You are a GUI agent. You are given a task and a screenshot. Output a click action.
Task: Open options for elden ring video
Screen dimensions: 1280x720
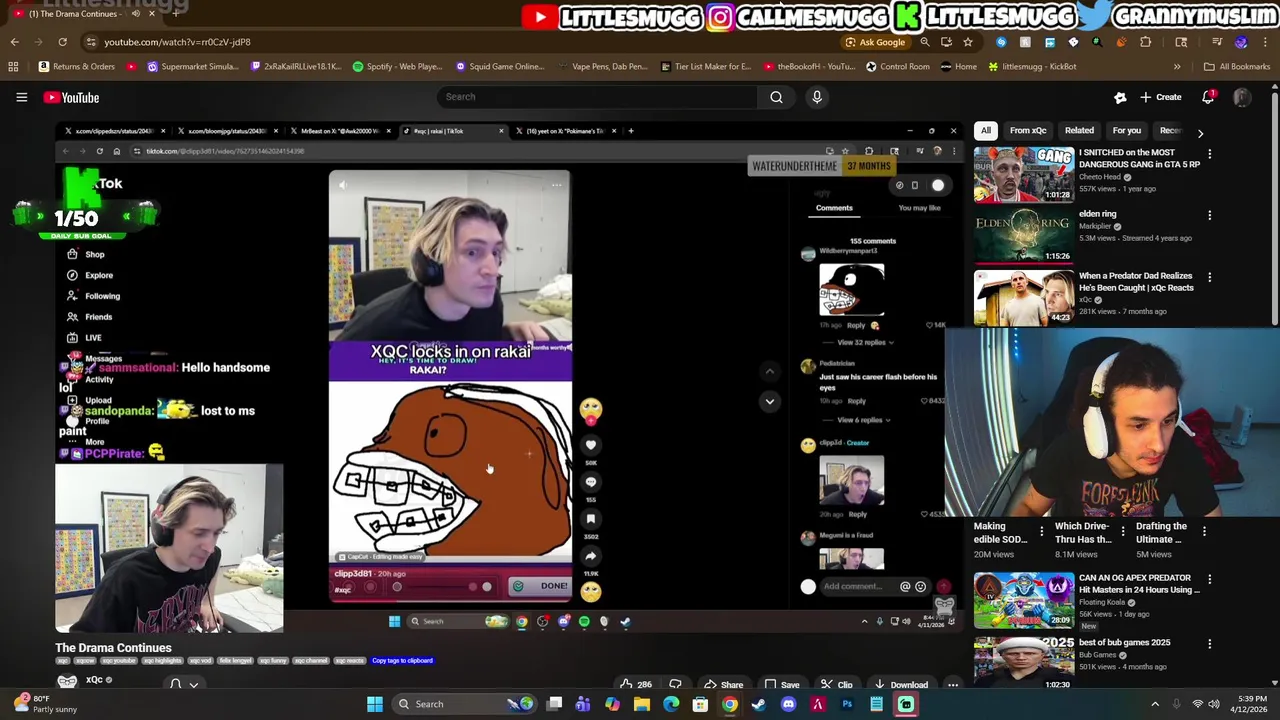(1209, 216)
